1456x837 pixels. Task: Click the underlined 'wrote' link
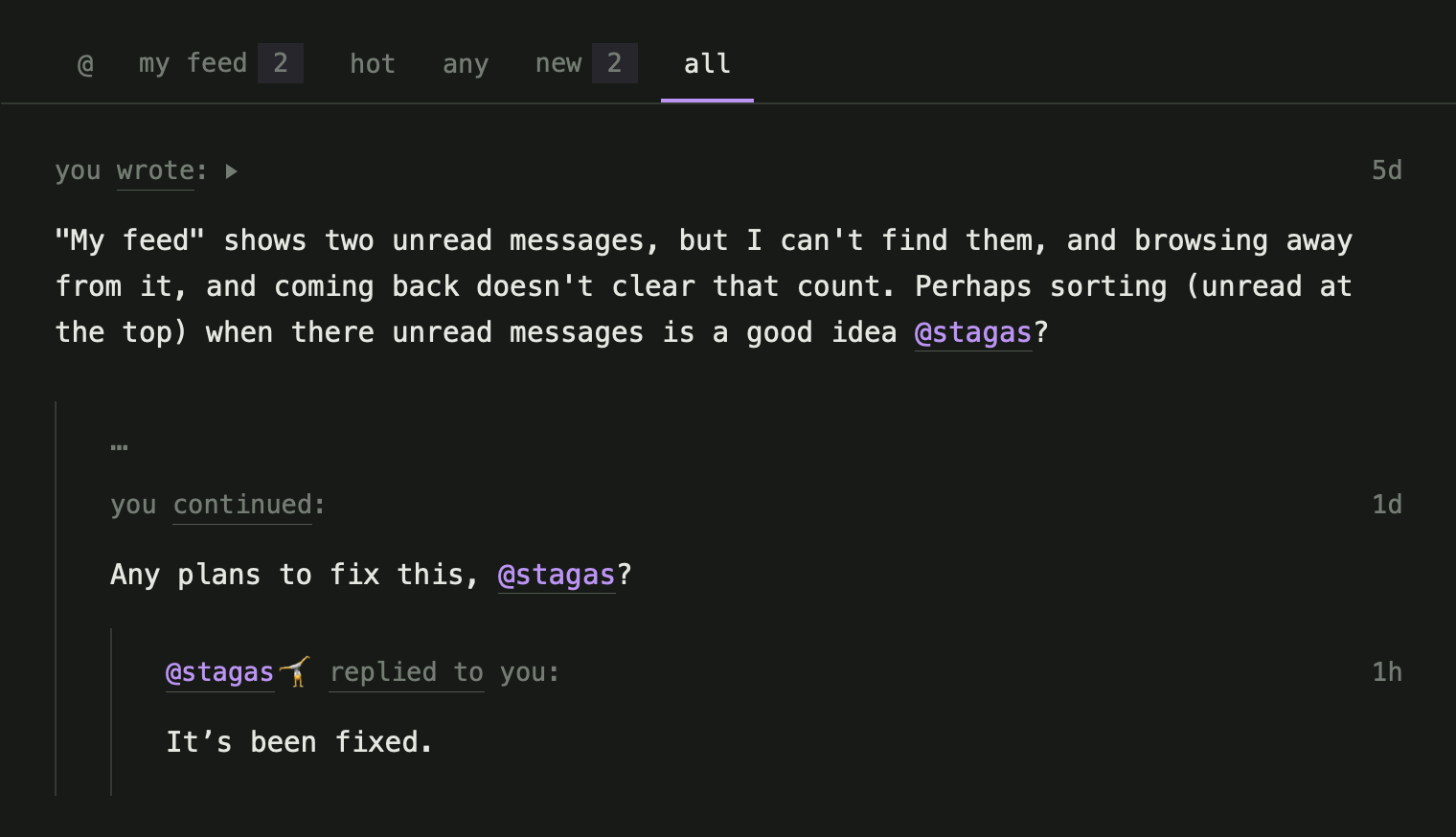point(155,170)
